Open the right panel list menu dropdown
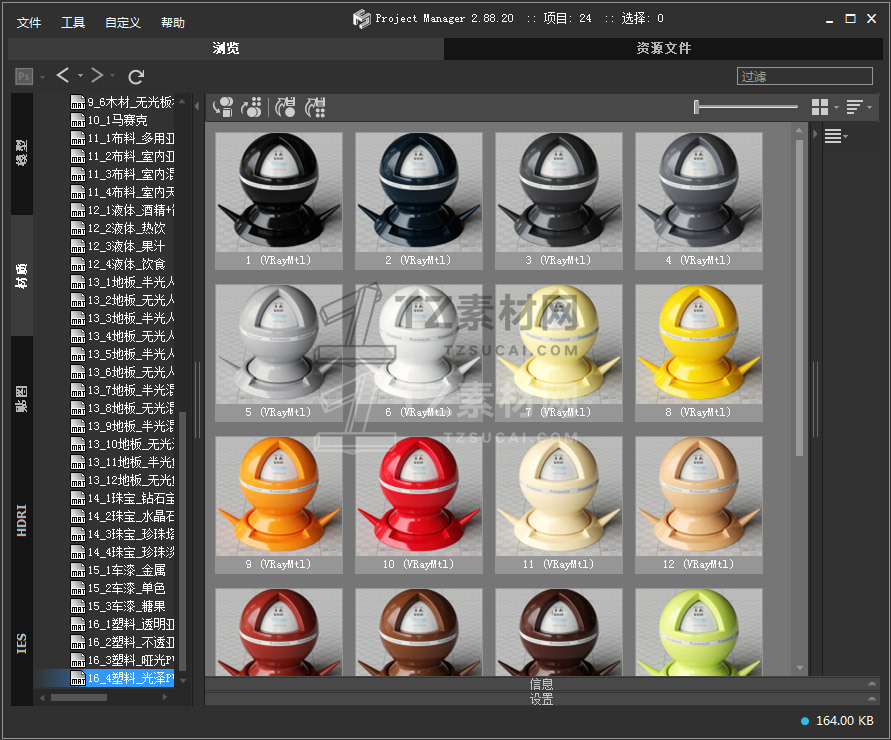 tap(835, 137)
